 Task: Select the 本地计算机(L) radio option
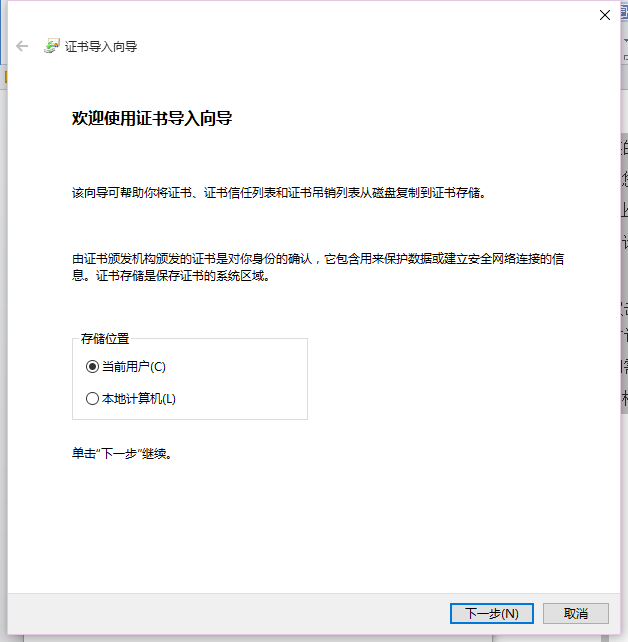pyautogui.click(x=131, y=398)
